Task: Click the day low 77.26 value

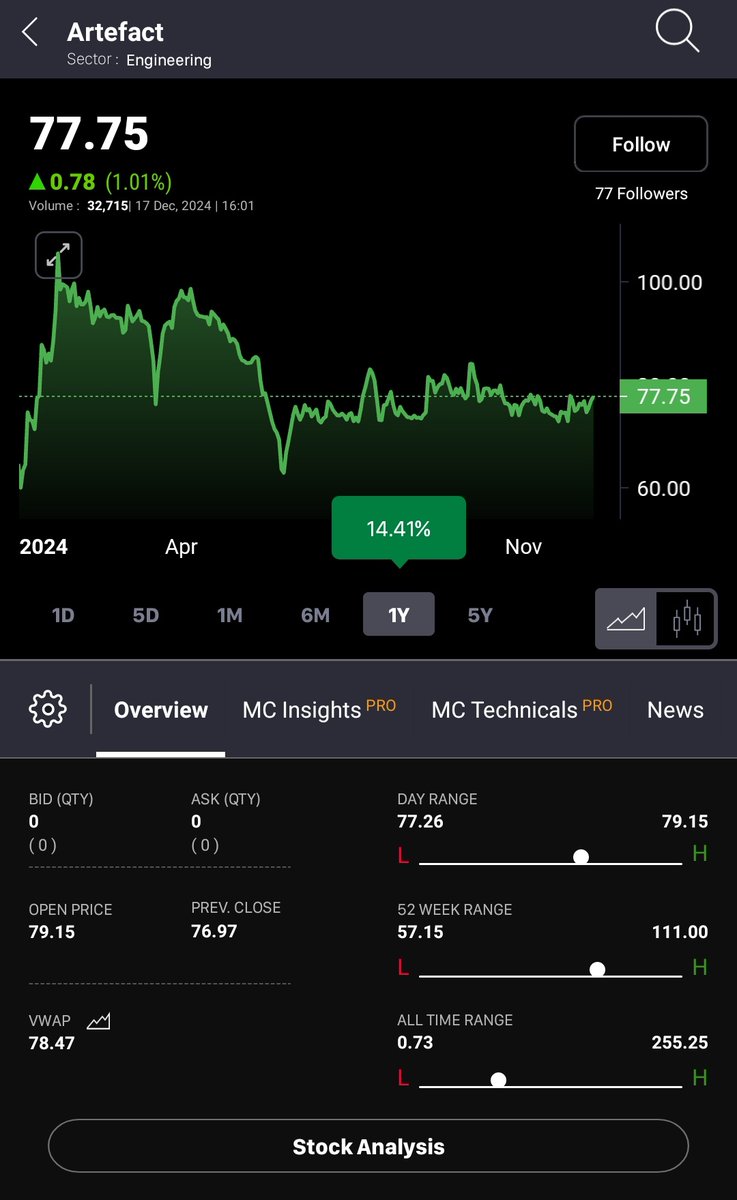Action: tap(420, 822)
